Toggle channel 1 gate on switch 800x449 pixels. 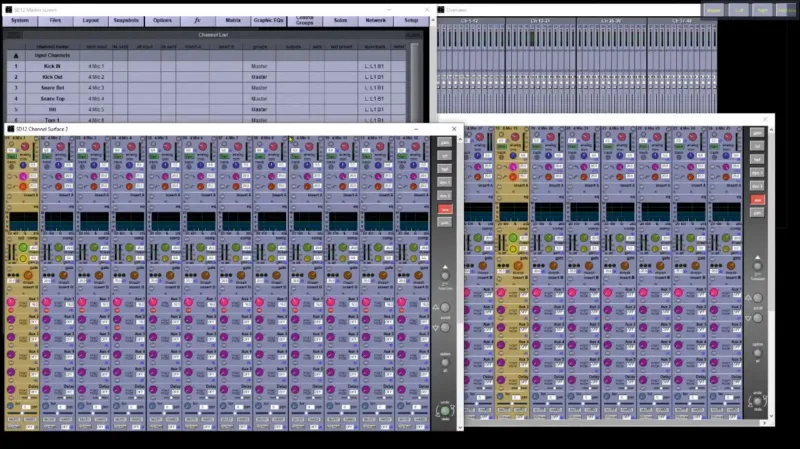[x=9, y=267]
